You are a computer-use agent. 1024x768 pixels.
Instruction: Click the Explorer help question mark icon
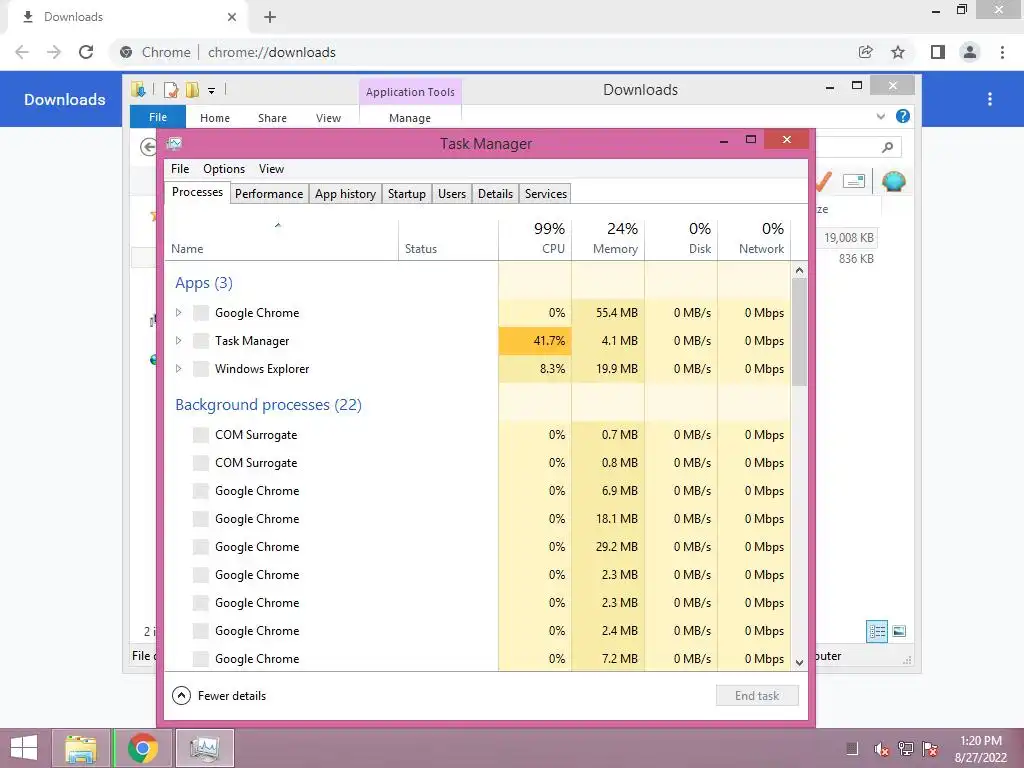point(903,116)
